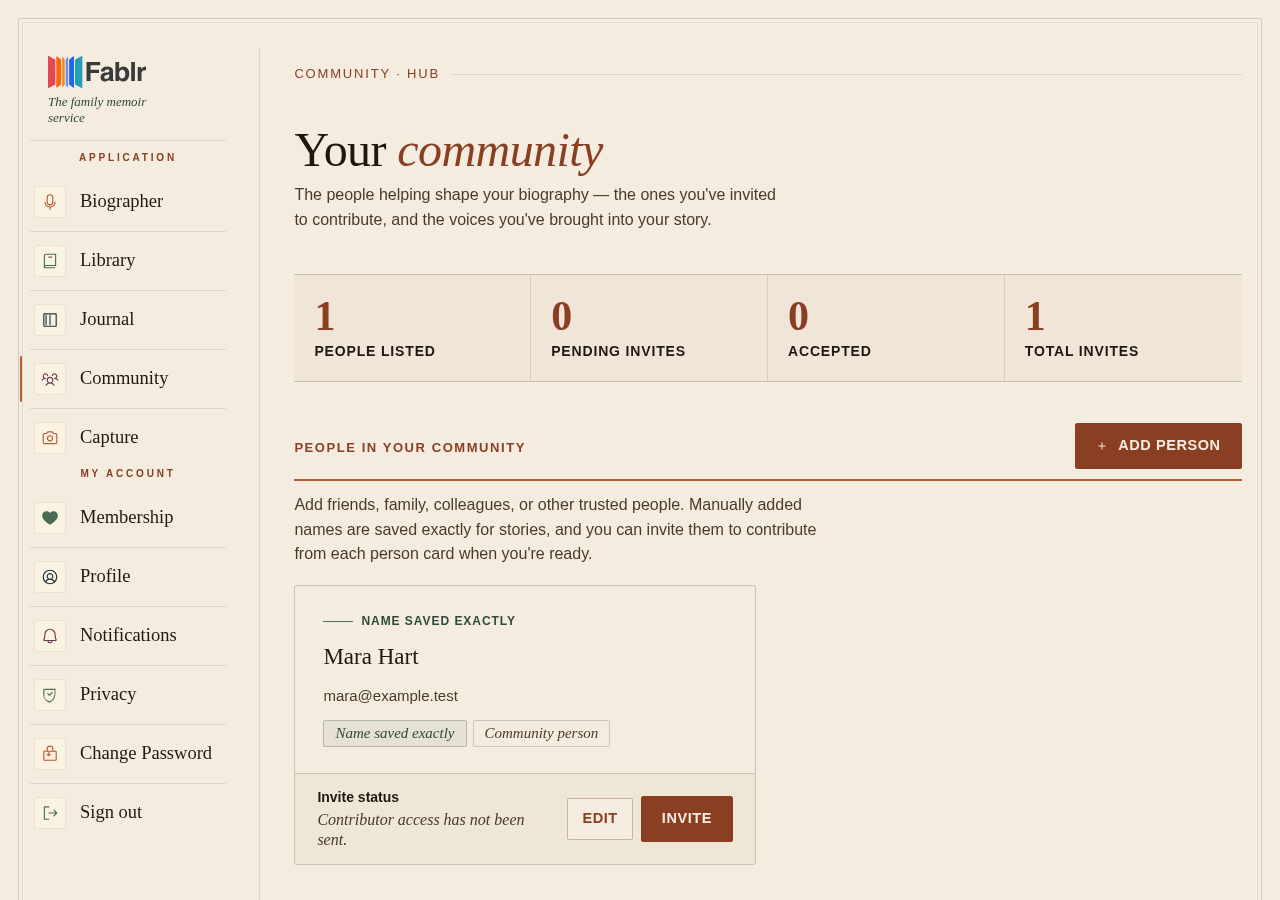This screenshot has width=1280, height=900.
Task: Open the Notifications menu label
Action: 128,635
